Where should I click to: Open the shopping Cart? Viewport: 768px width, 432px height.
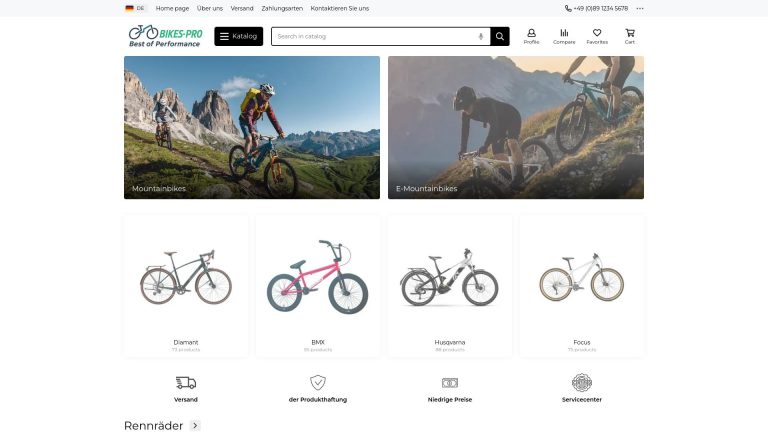[630, 33]
